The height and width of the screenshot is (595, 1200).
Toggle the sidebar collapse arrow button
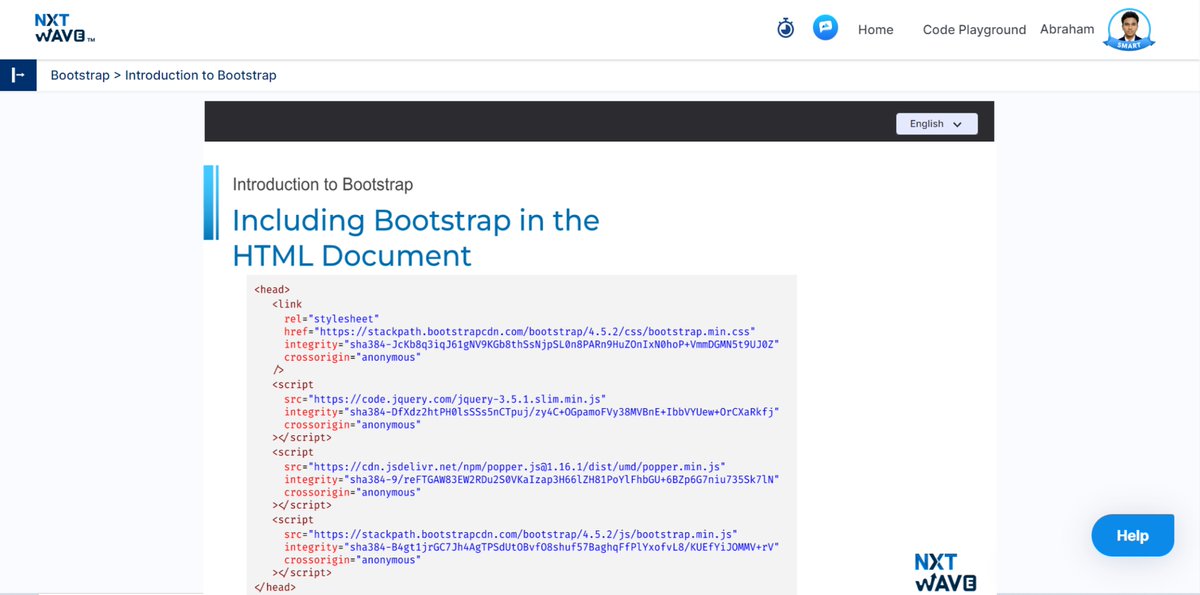point(18,75)
